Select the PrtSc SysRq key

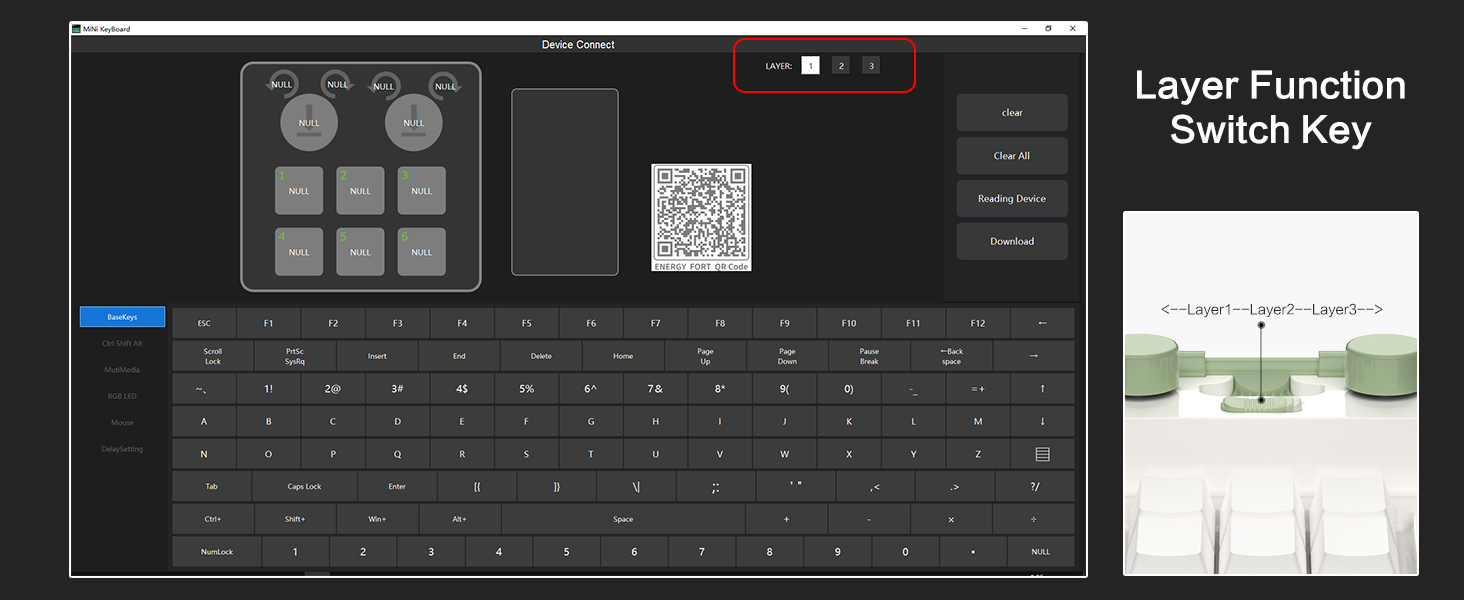point(294,356)
